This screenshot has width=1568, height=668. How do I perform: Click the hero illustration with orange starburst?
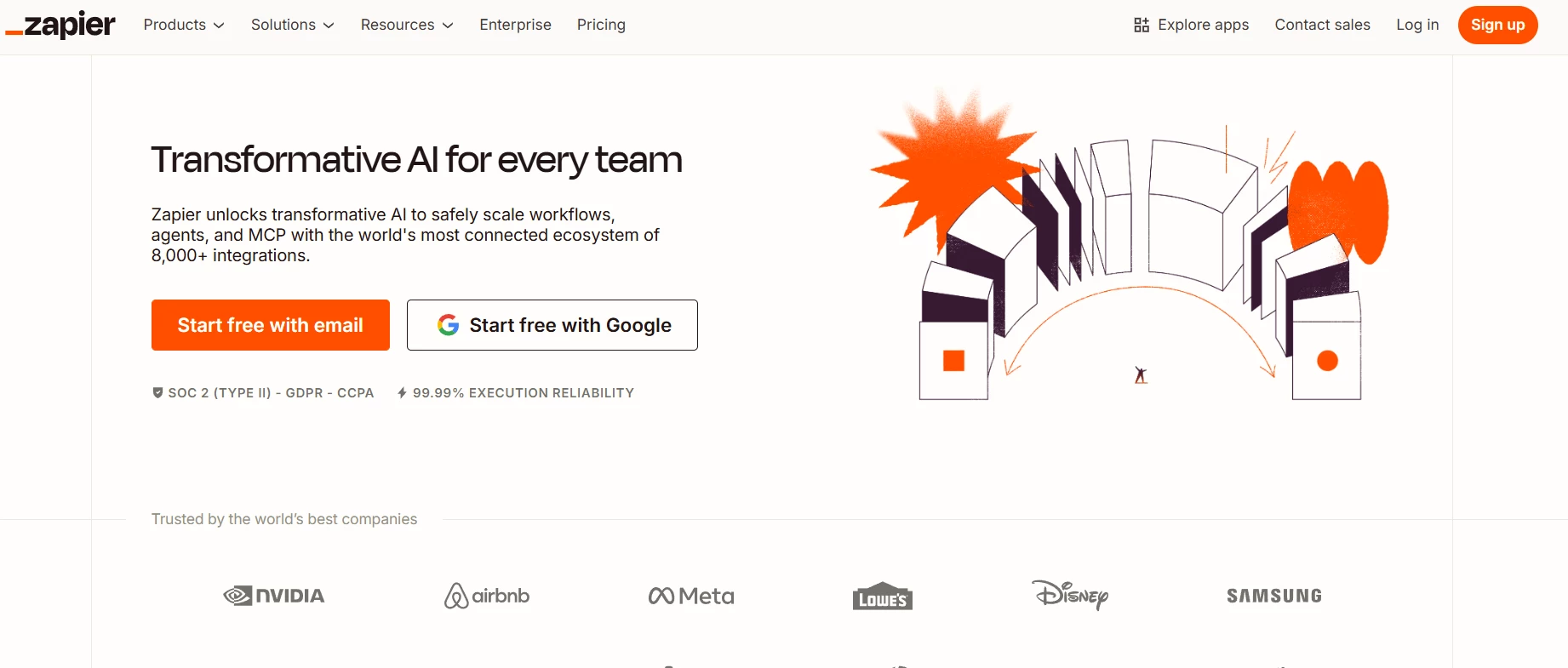pos(1130,245)
